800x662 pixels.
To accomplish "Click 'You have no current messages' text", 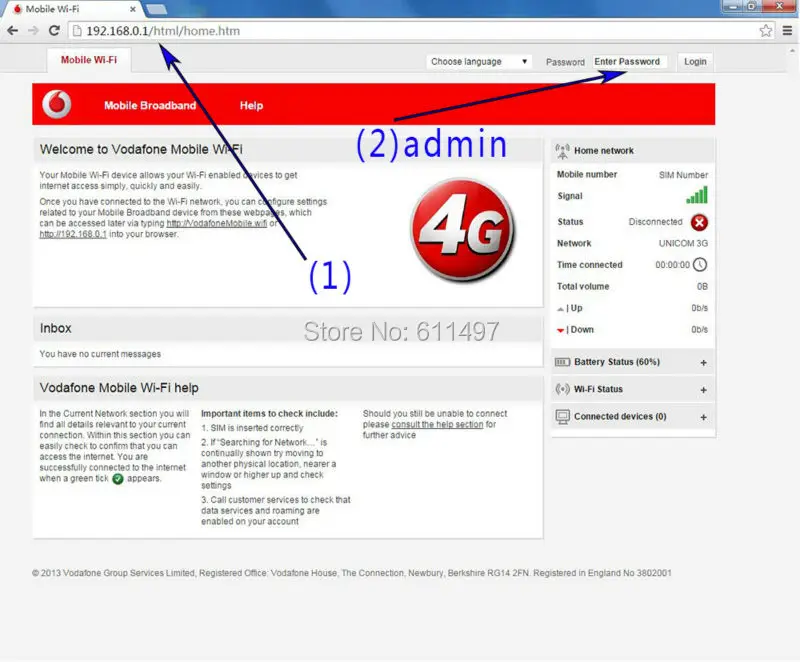I will (x=100, y=354).
